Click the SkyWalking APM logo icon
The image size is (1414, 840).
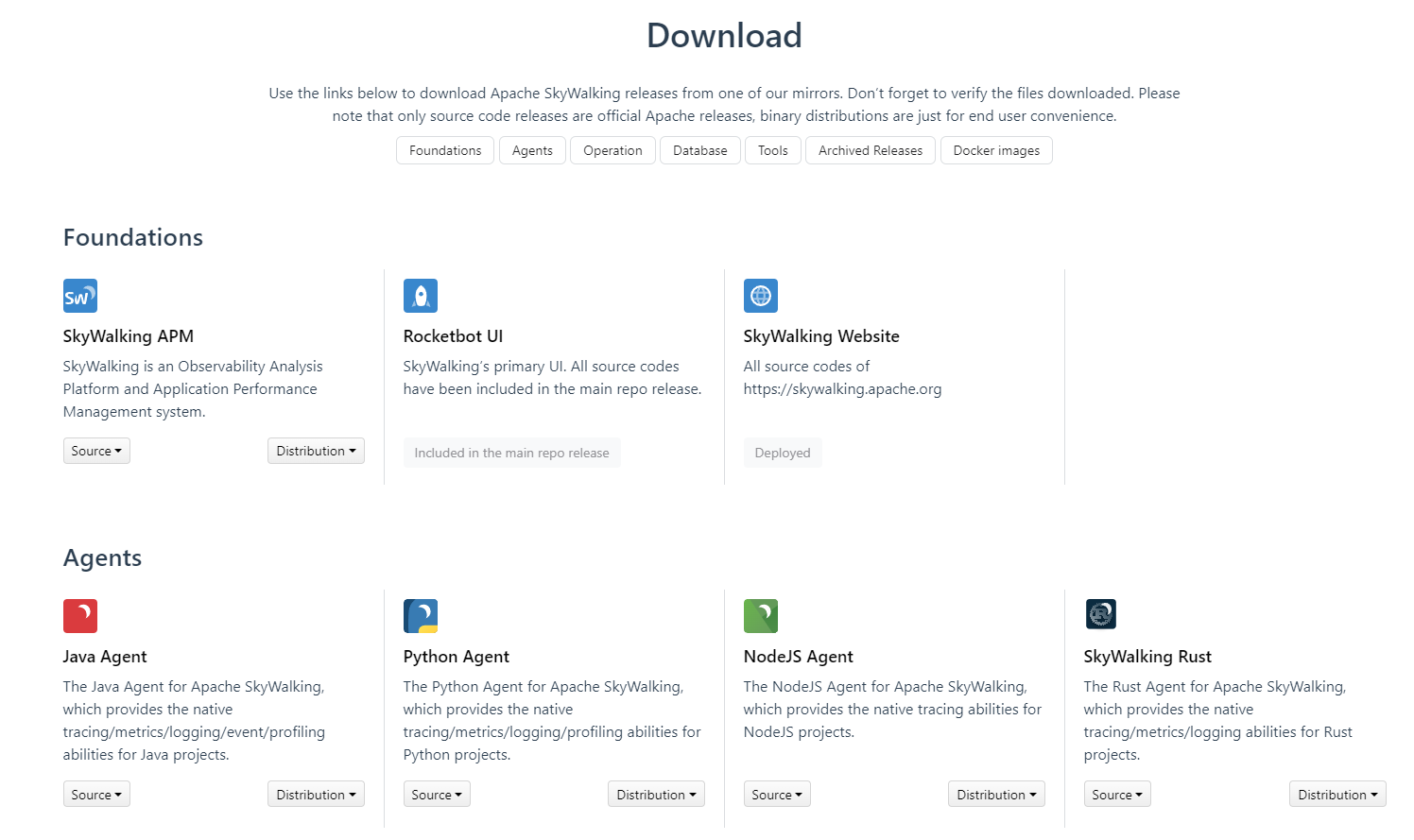tap(80, 296)
